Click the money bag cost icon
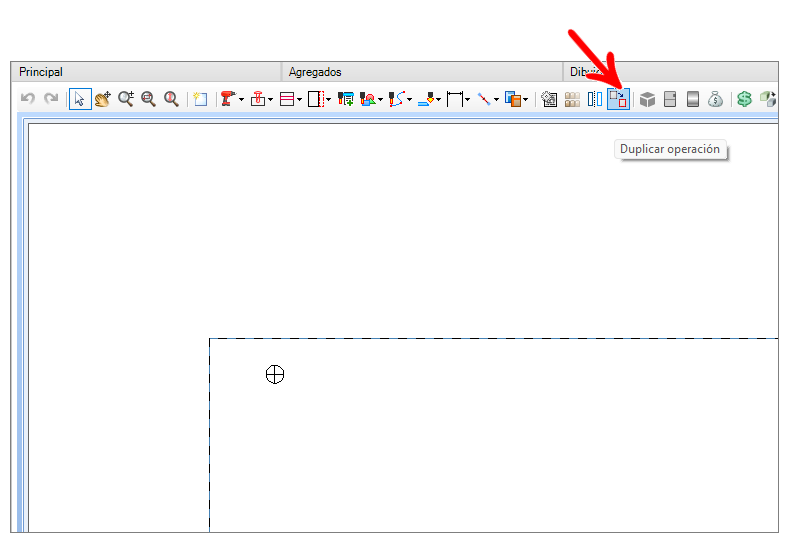The height and width of the screenshot is (542, 790). point(715,99)
